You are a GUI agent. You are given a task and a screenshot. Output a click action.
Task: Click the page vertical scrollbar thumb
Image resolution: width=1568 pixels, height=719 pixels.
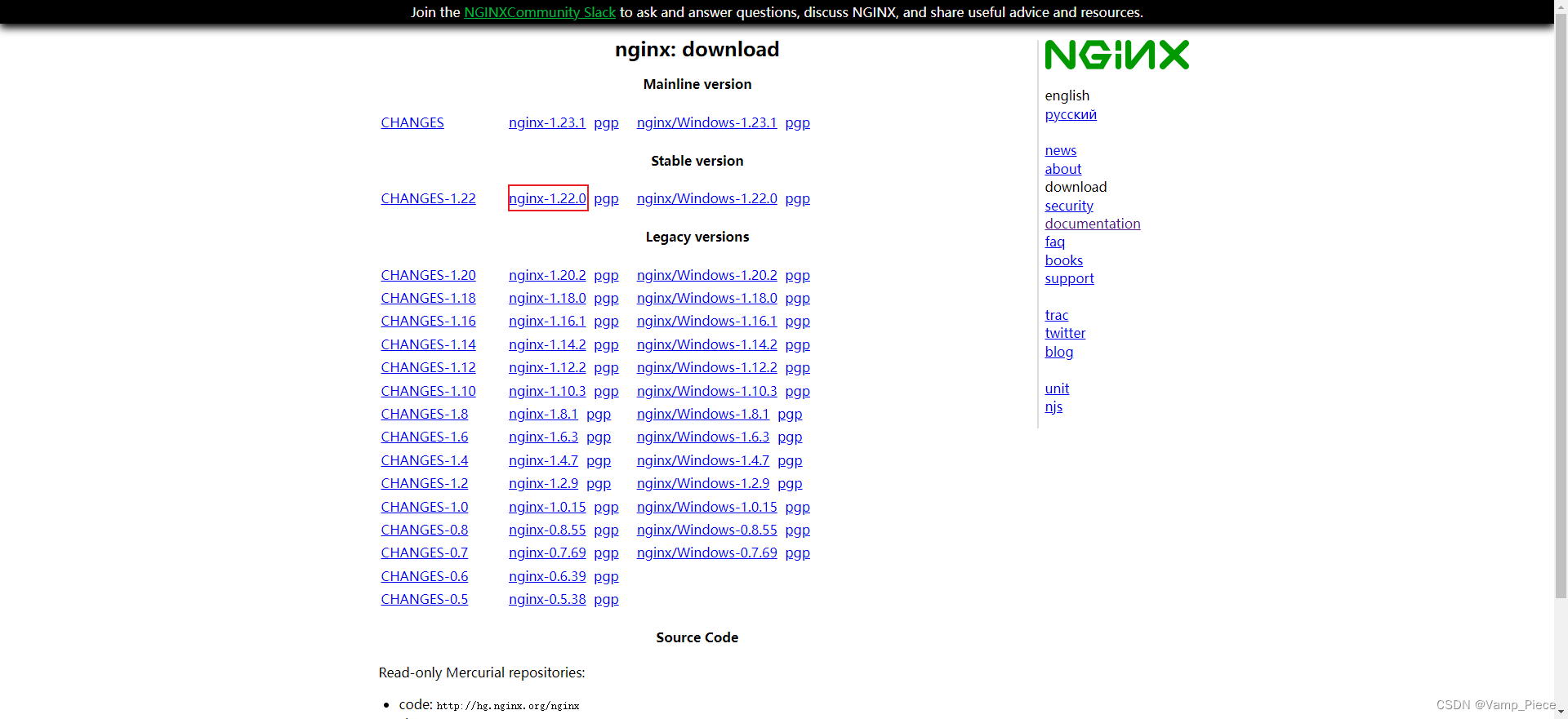[x=1561, y=306]
